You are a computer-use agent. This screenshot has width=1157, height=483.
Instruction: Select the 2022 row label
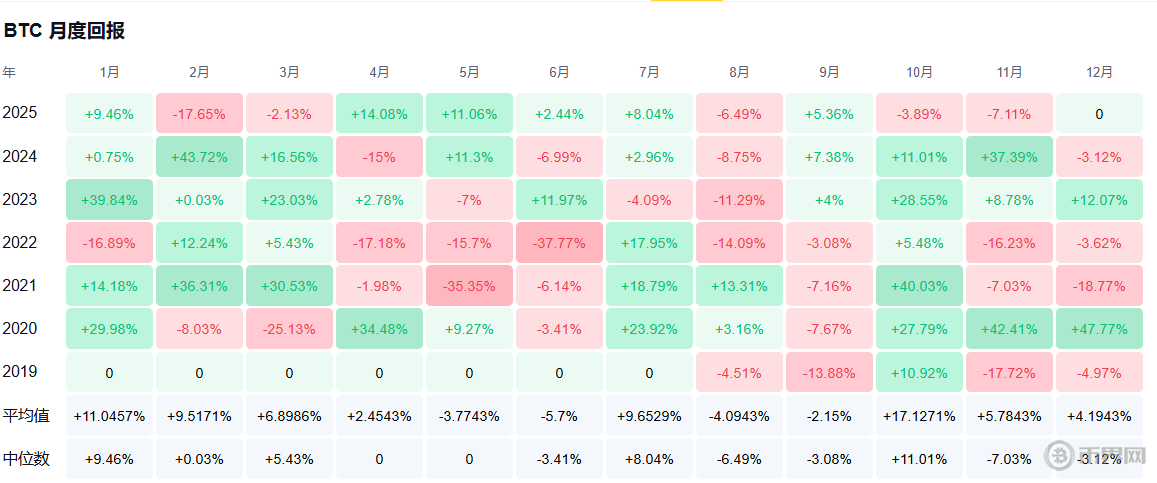click(20, 243)
